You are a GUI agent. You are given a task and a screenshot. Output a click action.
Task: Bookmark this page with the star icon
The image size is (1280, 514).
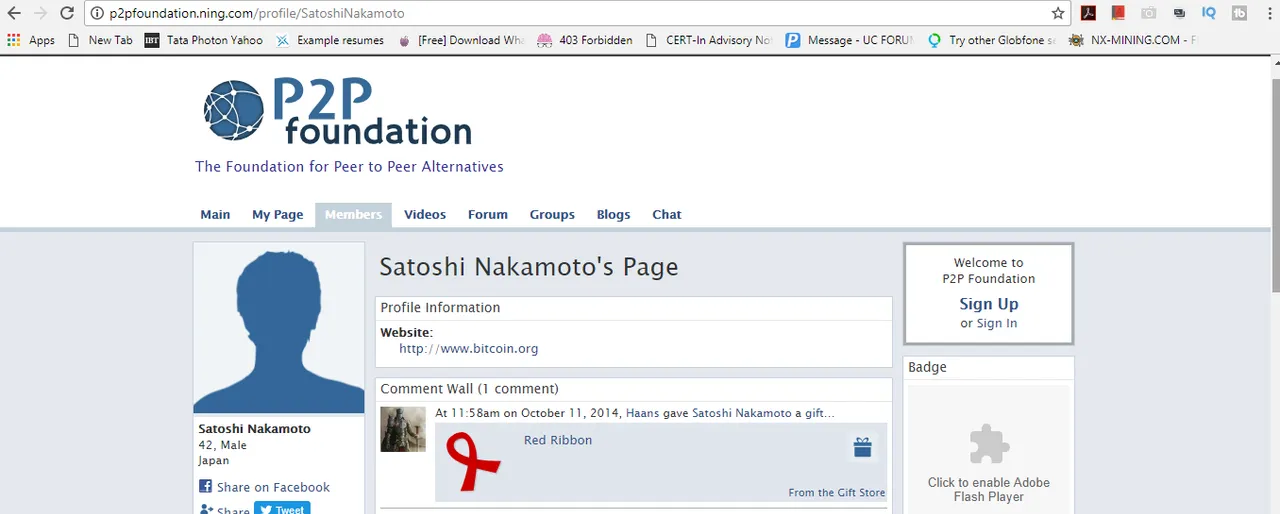1058,13
